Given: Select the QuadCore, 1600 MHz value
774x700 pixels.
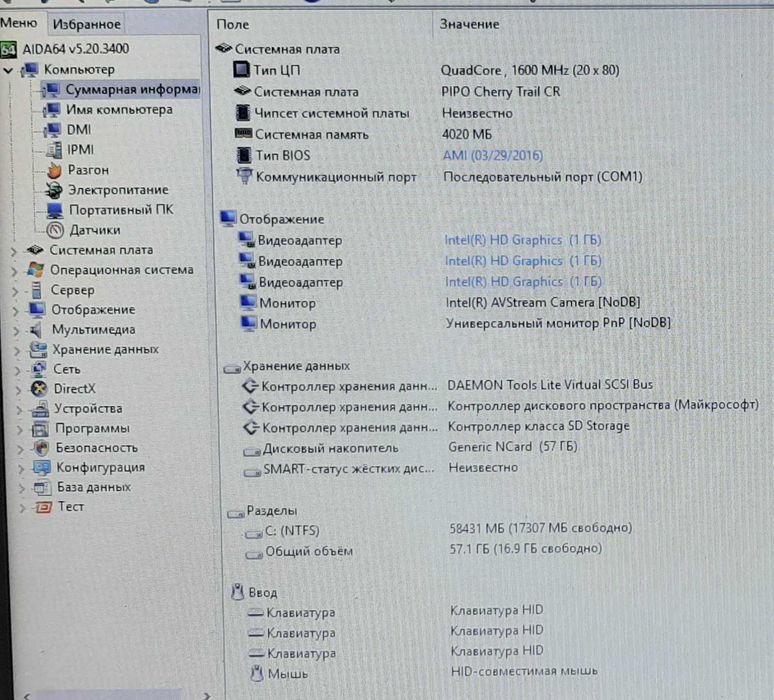Looking at the screenshot, I should (530, 70).
